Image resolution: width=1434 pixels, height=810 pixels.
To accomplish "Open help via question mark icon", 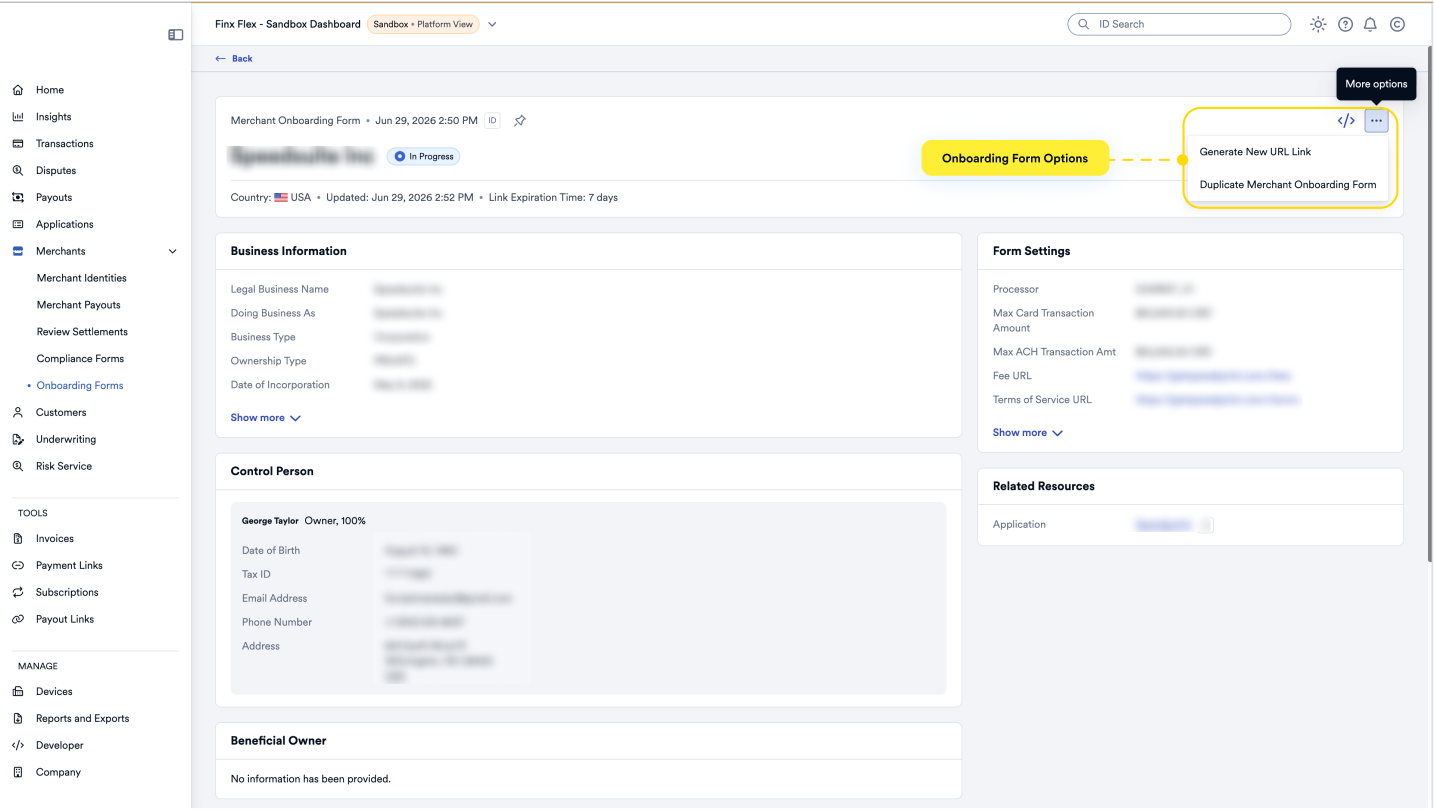I will [1345, 24].
